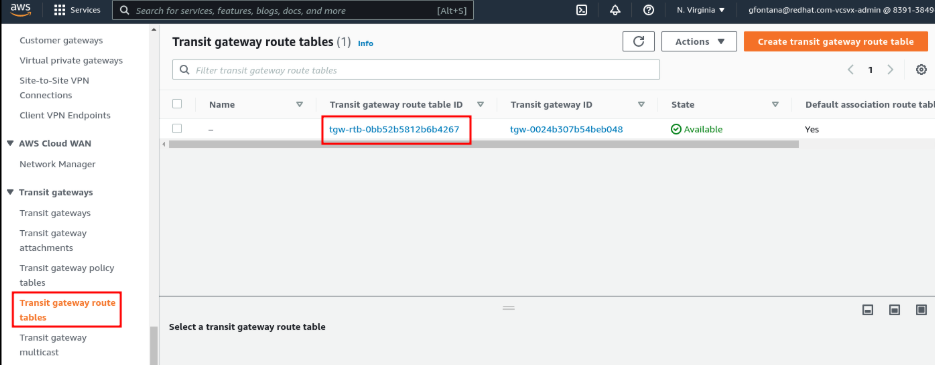The image size is (935, 365).
Task: Expand details panel to full layout icon
Action: click(x=921, y=310)
